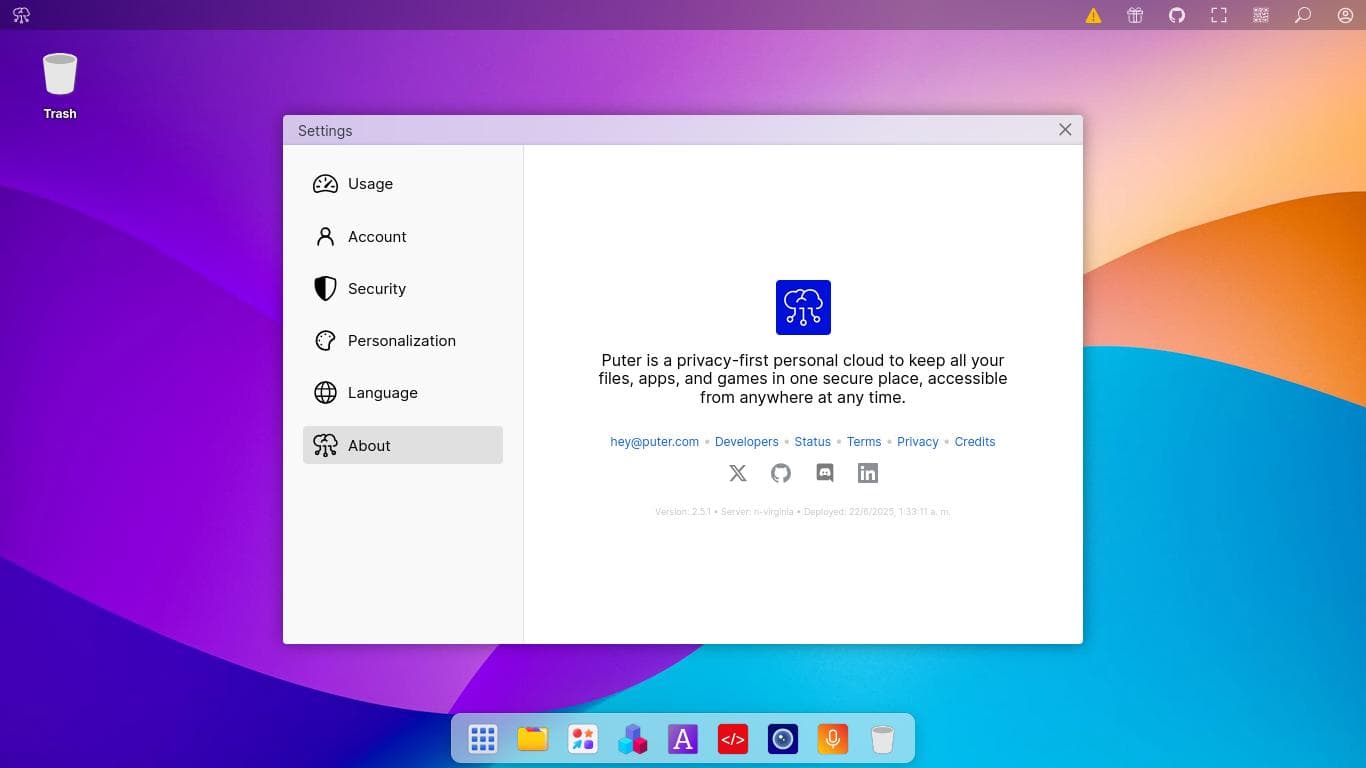Open the Credits link
Viewport: 1366px width, 768px height.
tap(975, 441)
